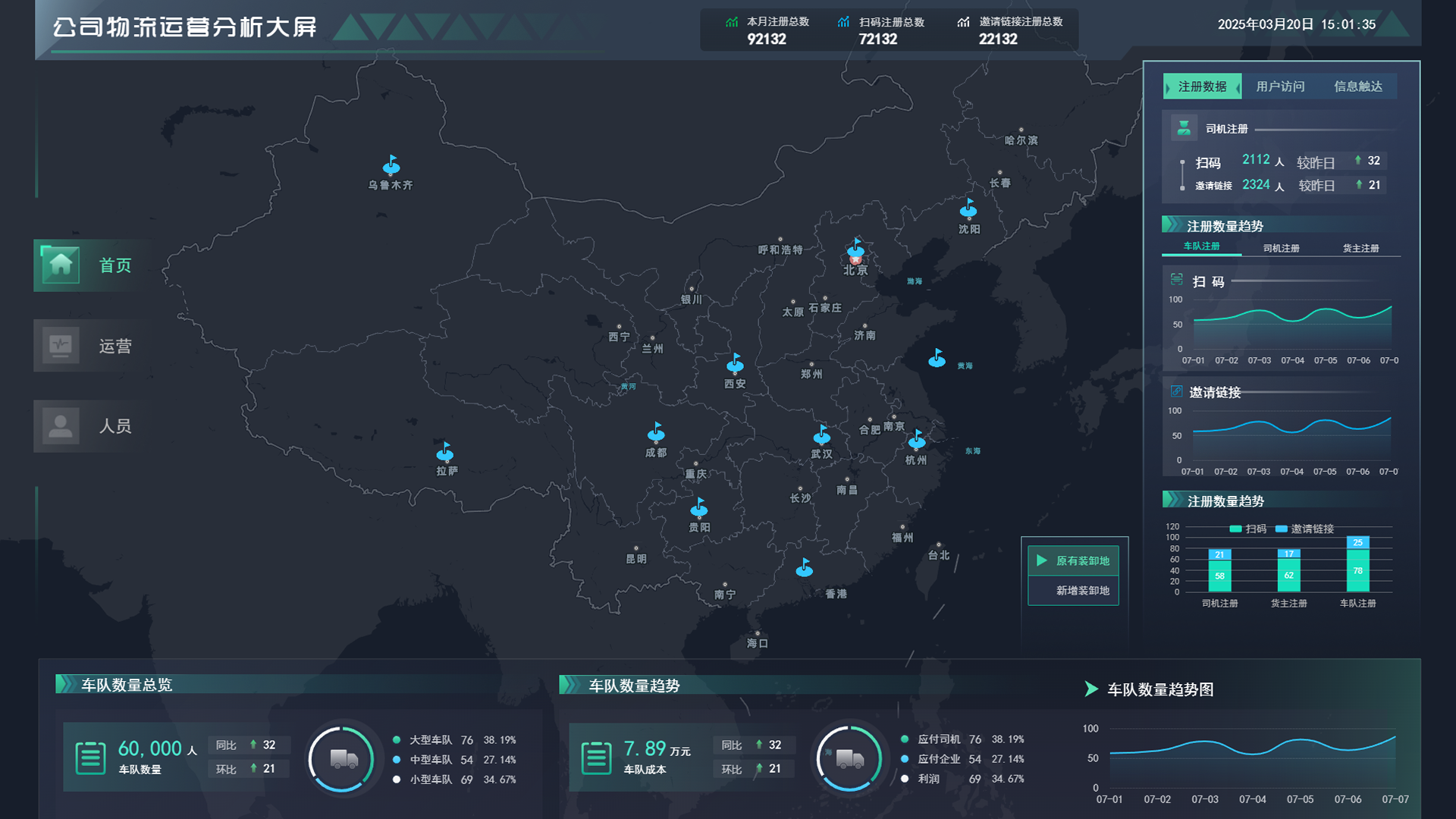The image size is (1456, 819).
Task: Select the 货主注册 trend sub-tab
Action: [x=1360, y=248]
